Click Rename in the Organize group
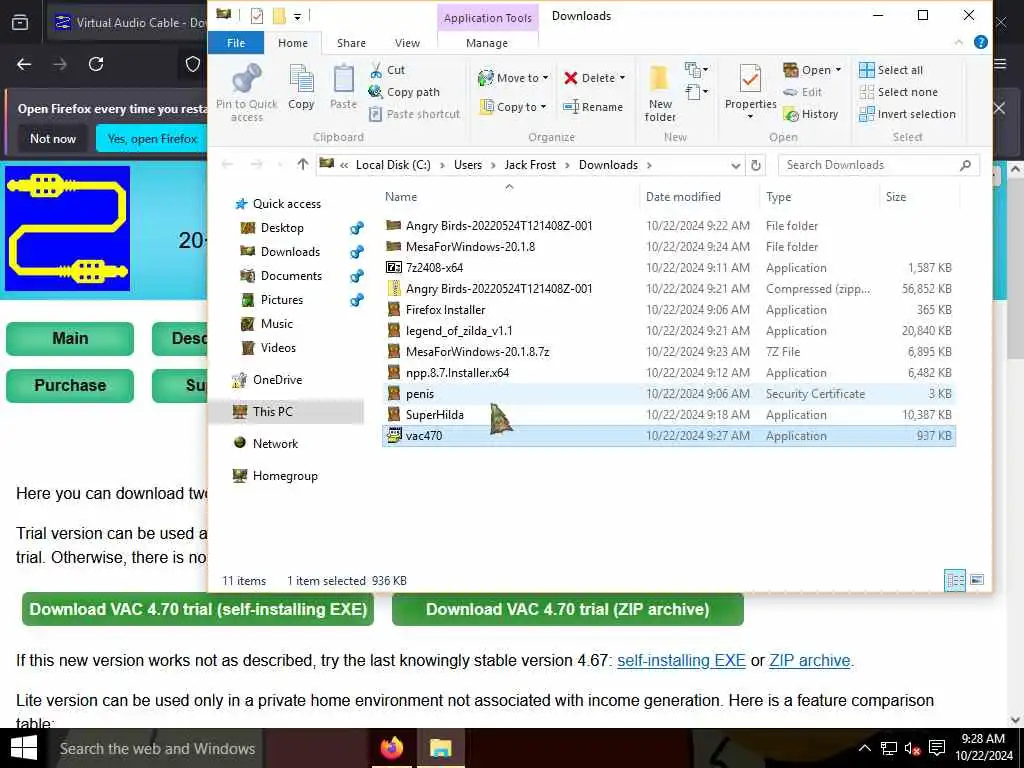This screenshot has width=1024, height=768. coord(593,106)
